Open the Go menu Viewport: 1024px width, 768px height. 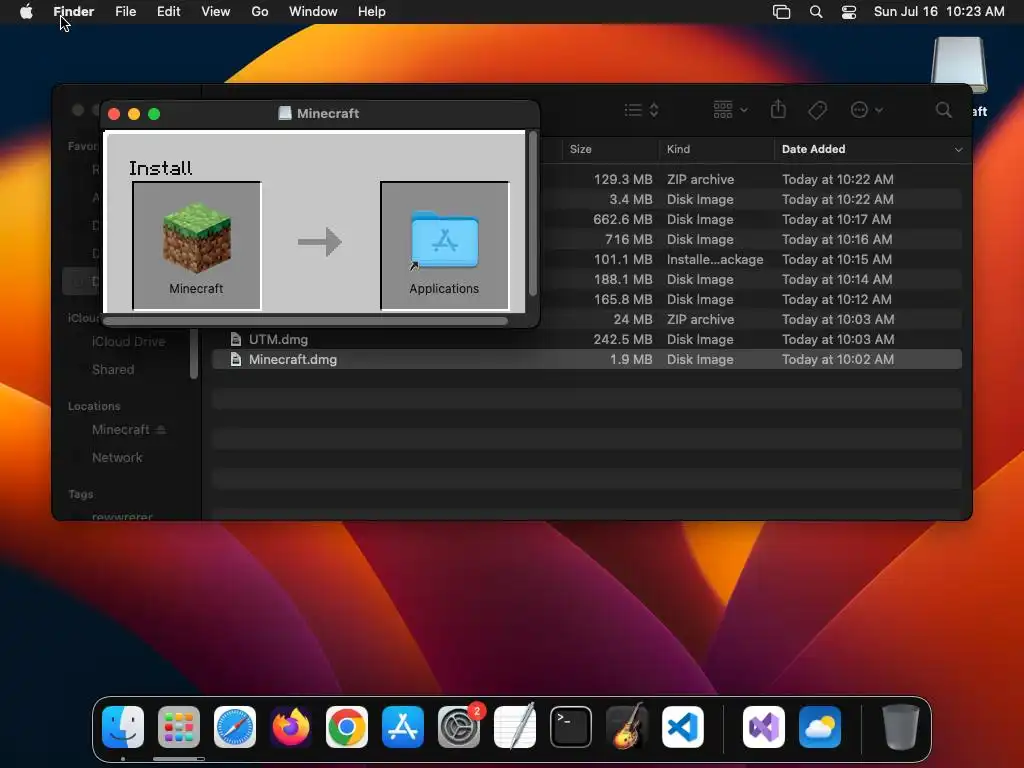(260, 12)
